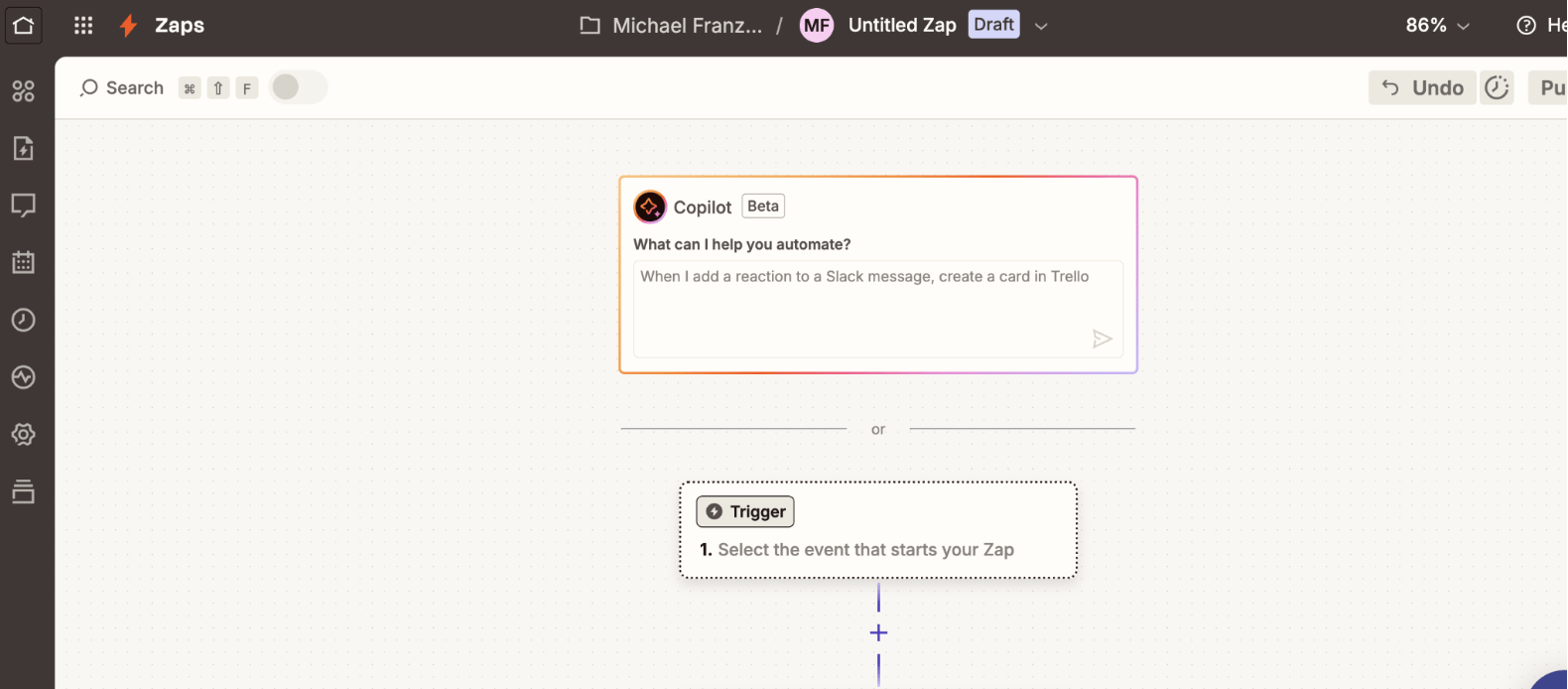Screen dimensions: 1568x689
Task: Open the apps grid menu
Action: click(83, 25)
